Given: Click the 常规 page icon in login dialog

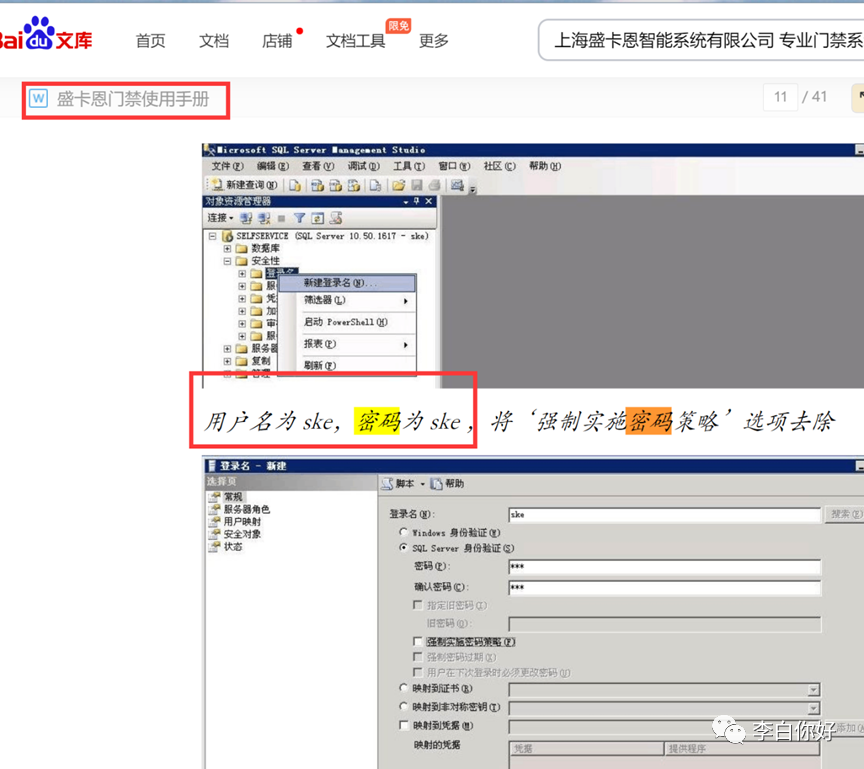Looking at the screenshot, I should point(214,496).
